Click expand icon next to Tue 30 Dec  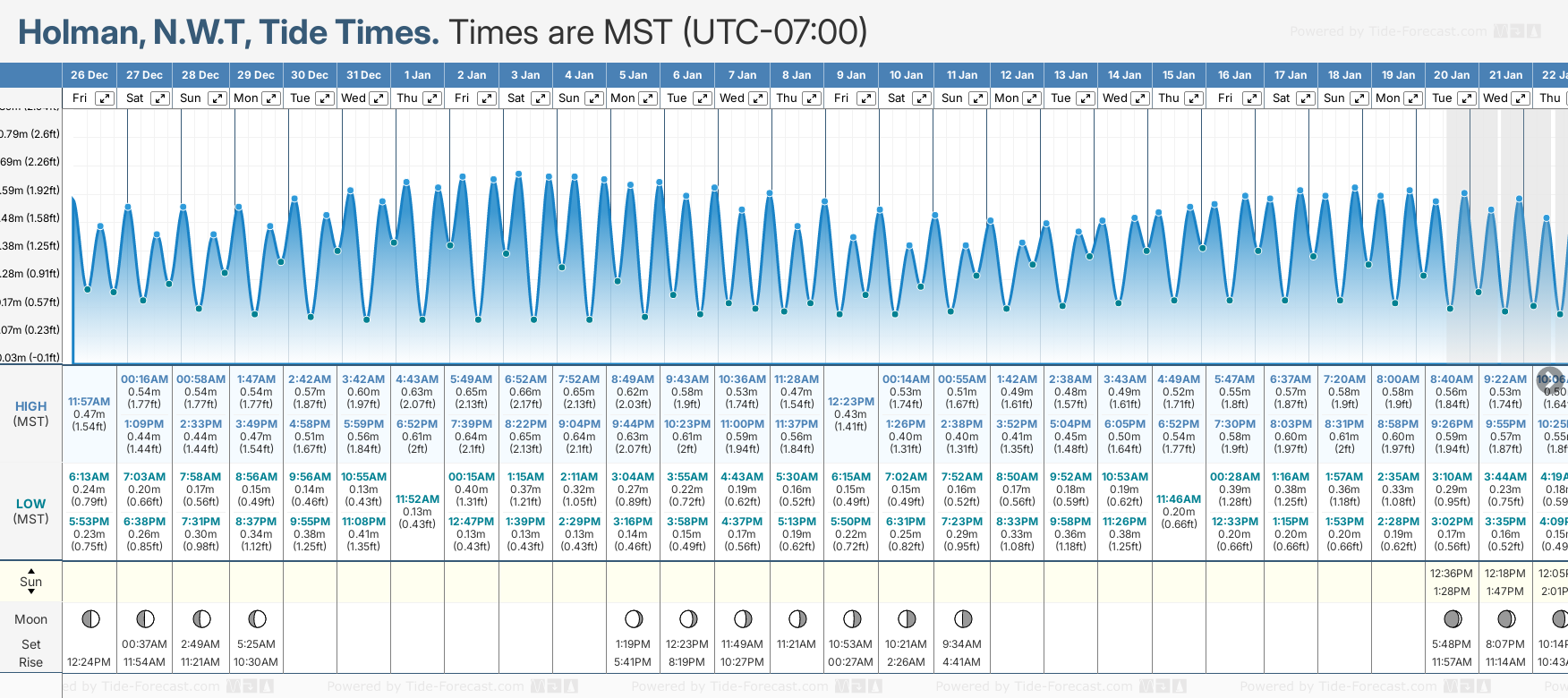pos(325,98)
